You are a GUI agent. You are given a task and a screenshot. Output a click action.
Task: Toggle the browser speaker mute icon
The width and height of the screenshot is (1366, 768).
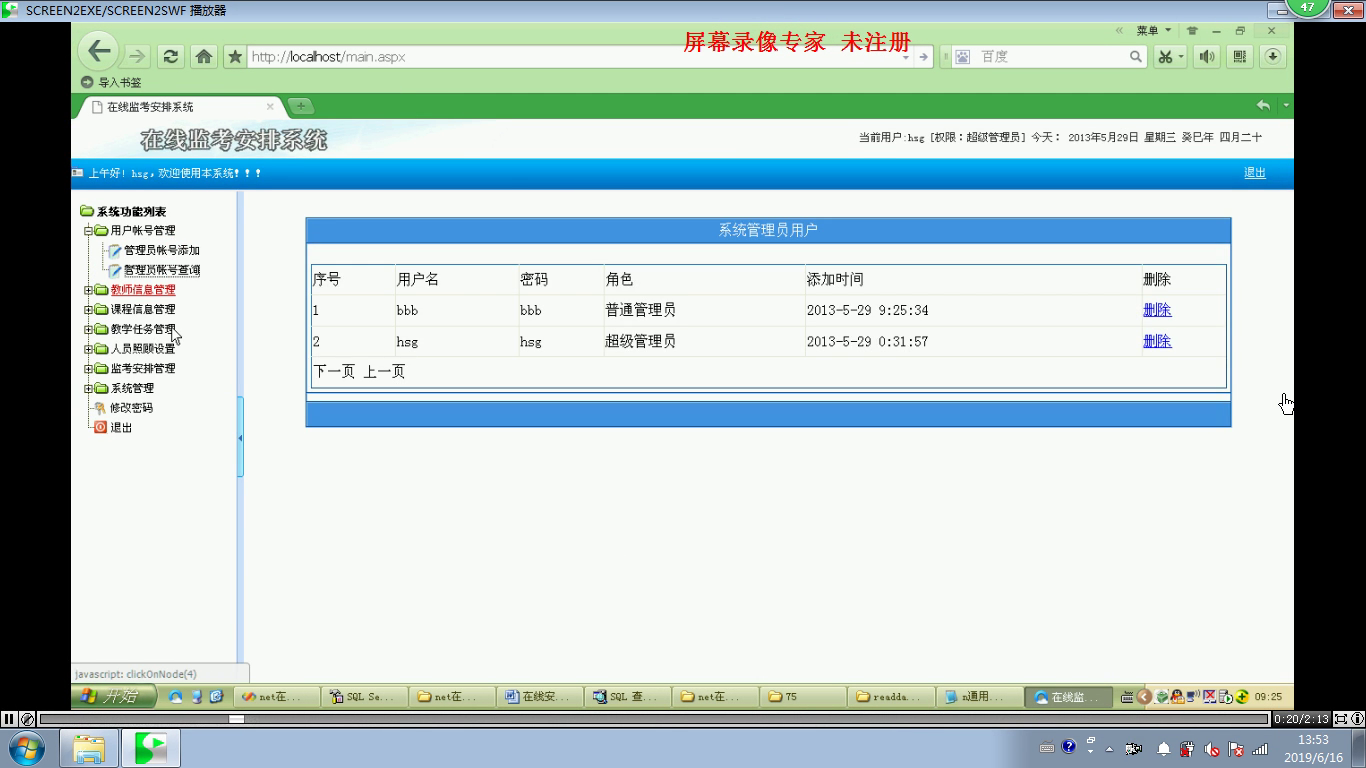[x=1207, y=57]
